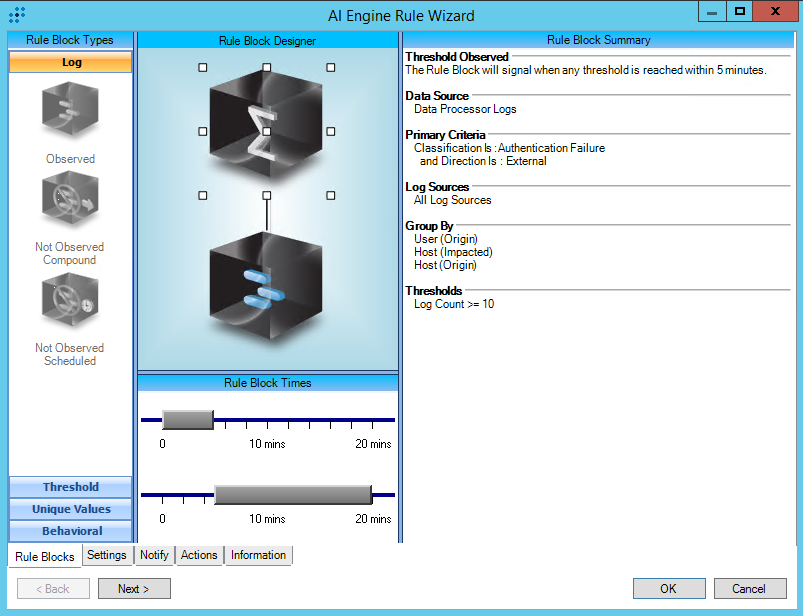Expand the Unique Values section

[70, 509]
